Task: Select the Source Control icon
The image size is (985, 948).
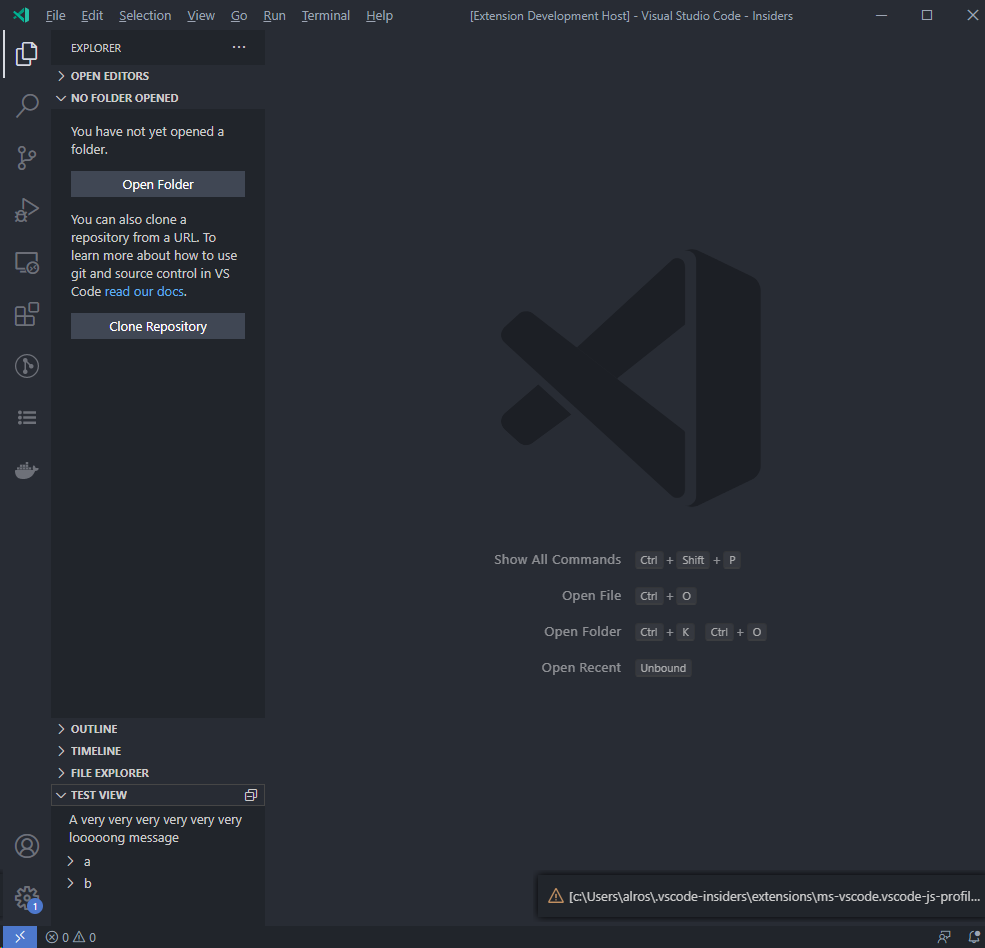Action: point(27,157)
